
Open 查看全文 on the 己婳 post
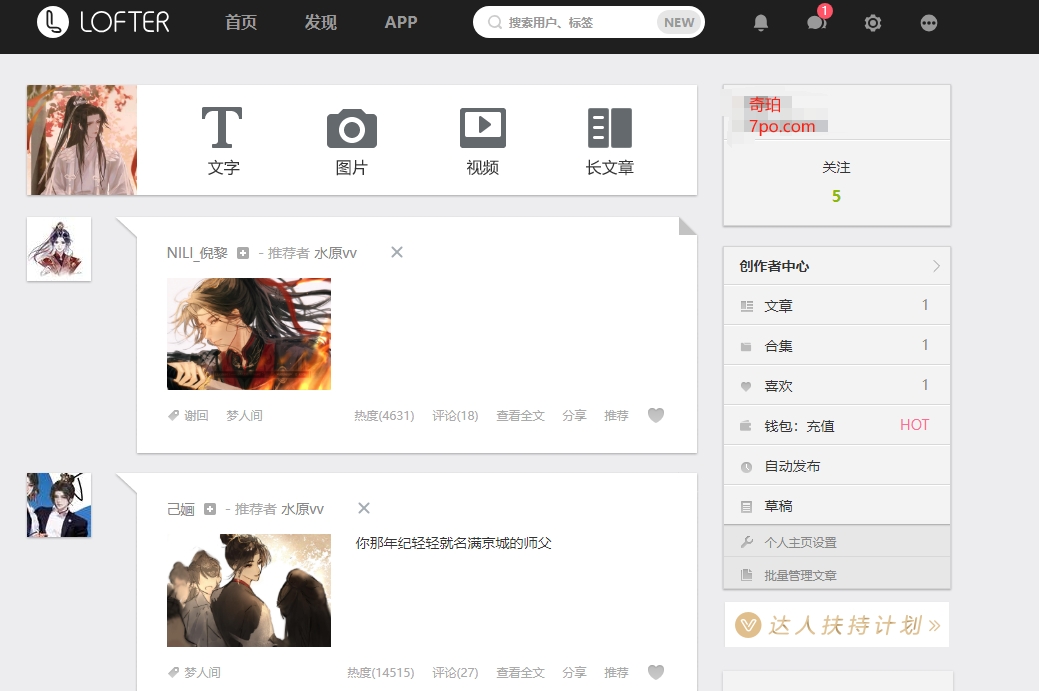point(520,673)
